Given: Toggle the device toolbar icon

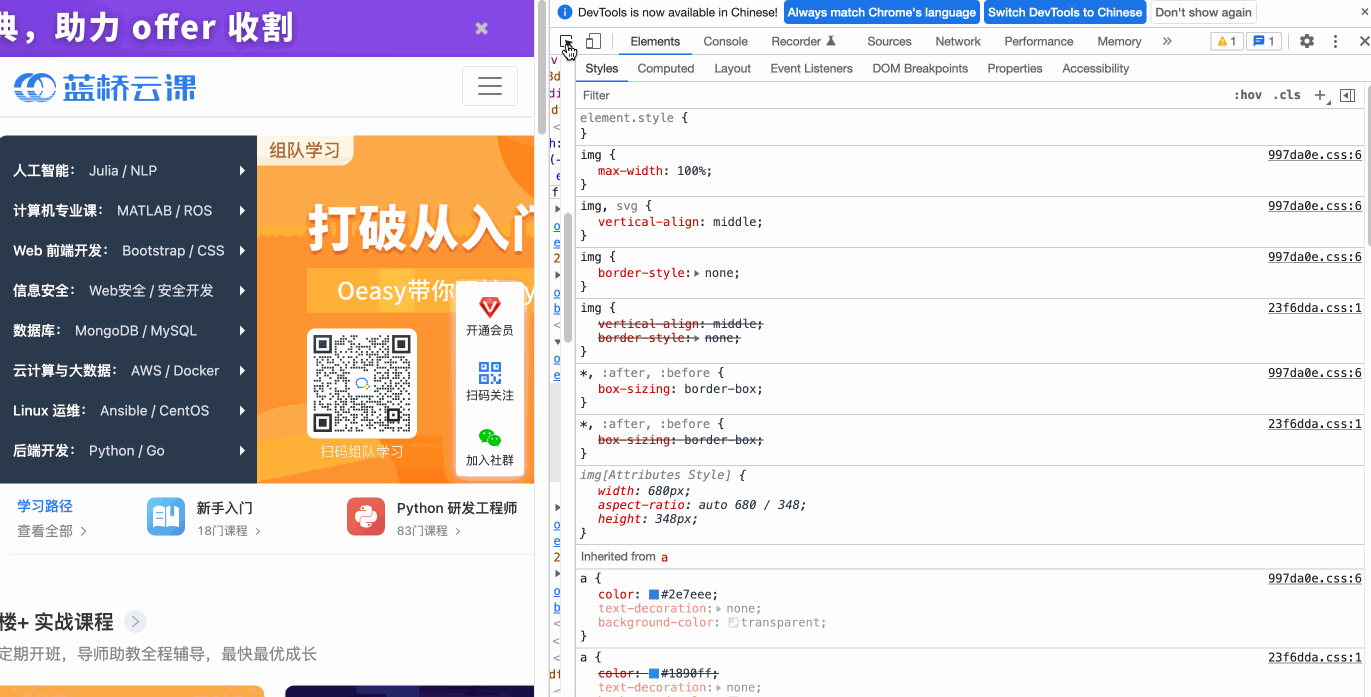Looking at the screenshot, I should coord(593,41).
